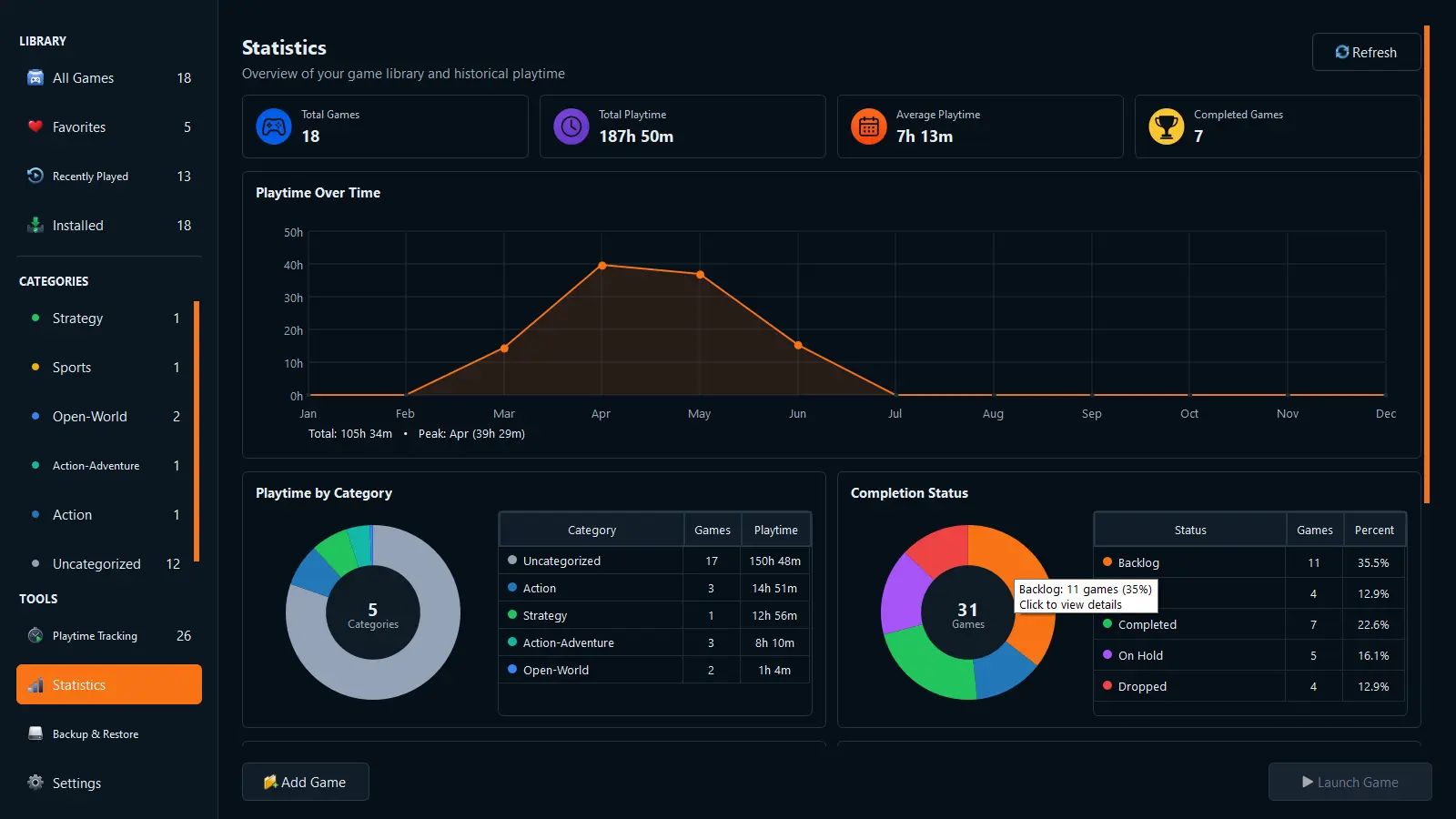
Task: Click the Total Games gamepad icon
Action: tap(274, 126)
